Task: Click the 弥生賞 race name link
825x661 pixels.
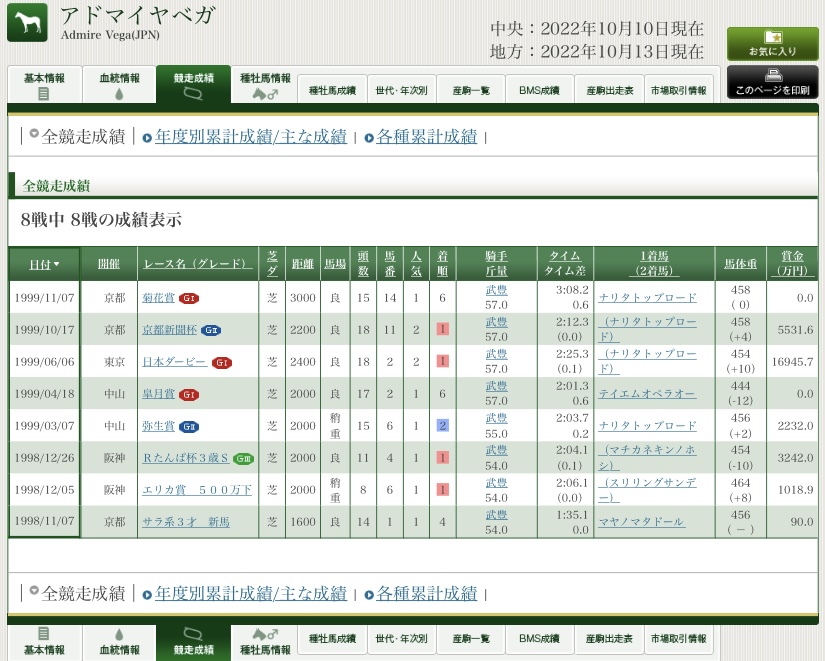Action: coord(158,426)
